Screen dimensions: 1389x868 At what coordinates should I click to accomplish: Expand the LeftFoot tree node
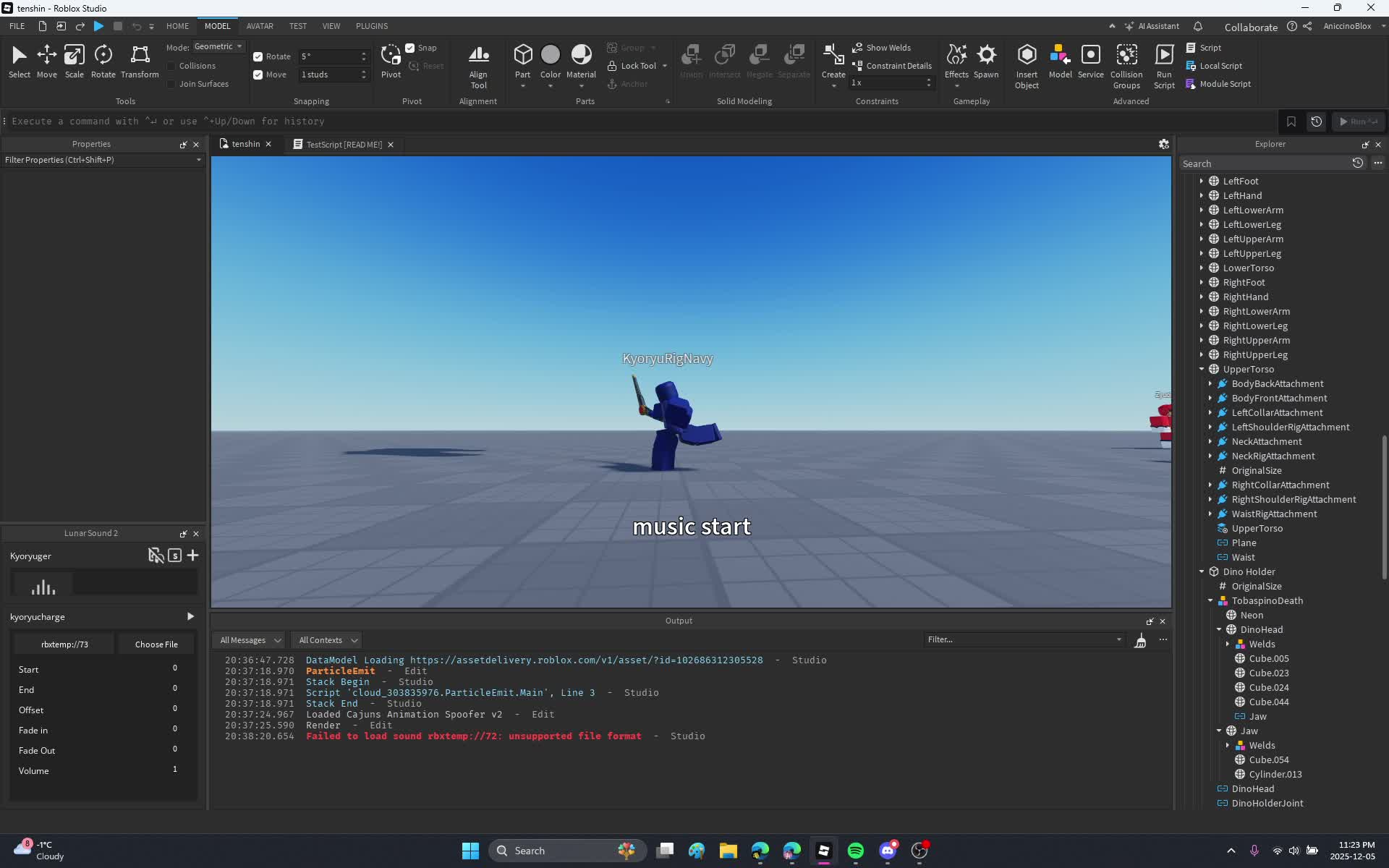pyautogui.click(x=1202, y=181)
